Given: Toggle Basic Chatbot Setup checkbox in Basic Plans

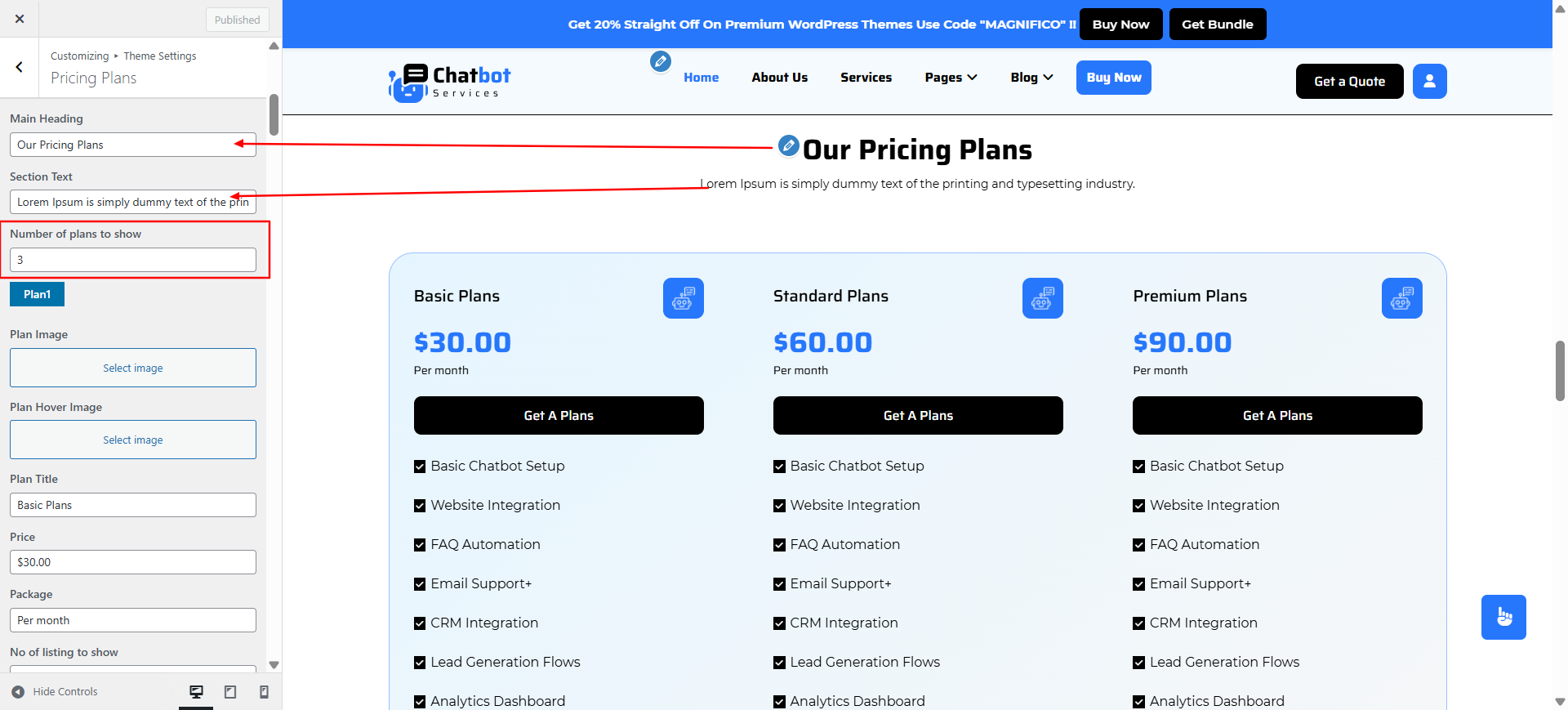Looking at the screenshot, I should [x=420, y=467].
